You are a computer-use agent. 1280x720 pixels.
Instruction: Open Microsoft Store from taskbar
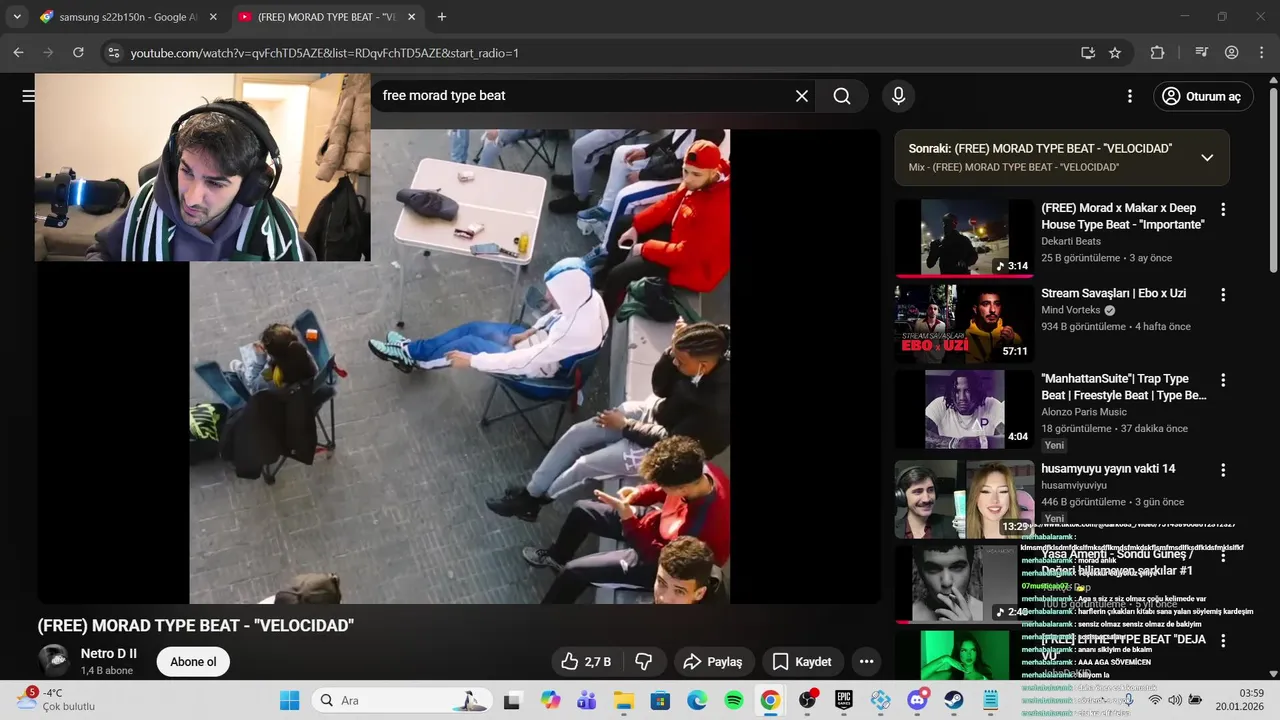click(x=660, y=700)
